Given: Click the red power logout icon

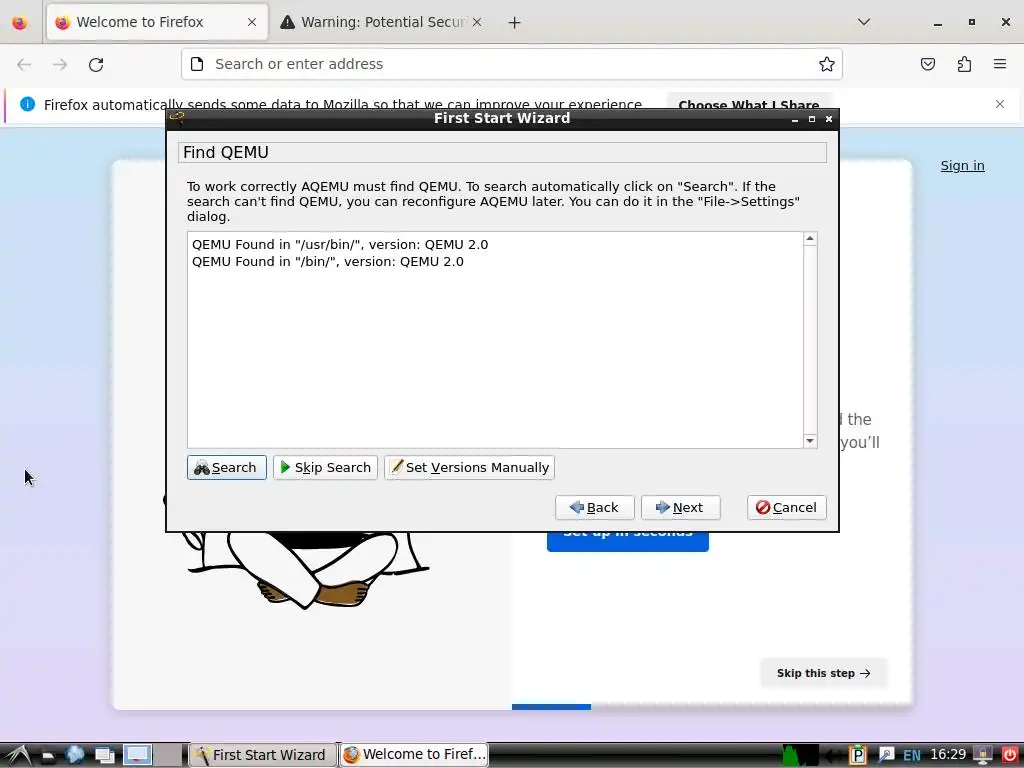Looking at the screenshot, I should 1009,755.
